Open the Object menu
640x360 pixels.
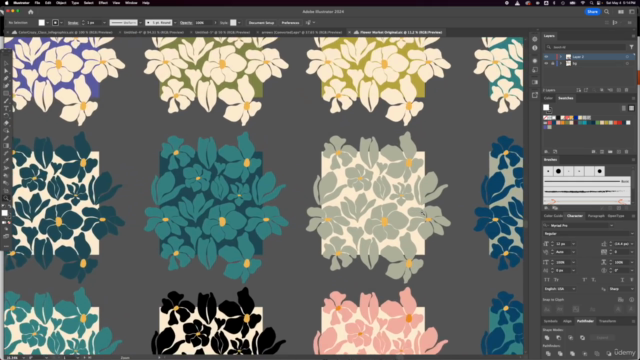click(61, 3)
